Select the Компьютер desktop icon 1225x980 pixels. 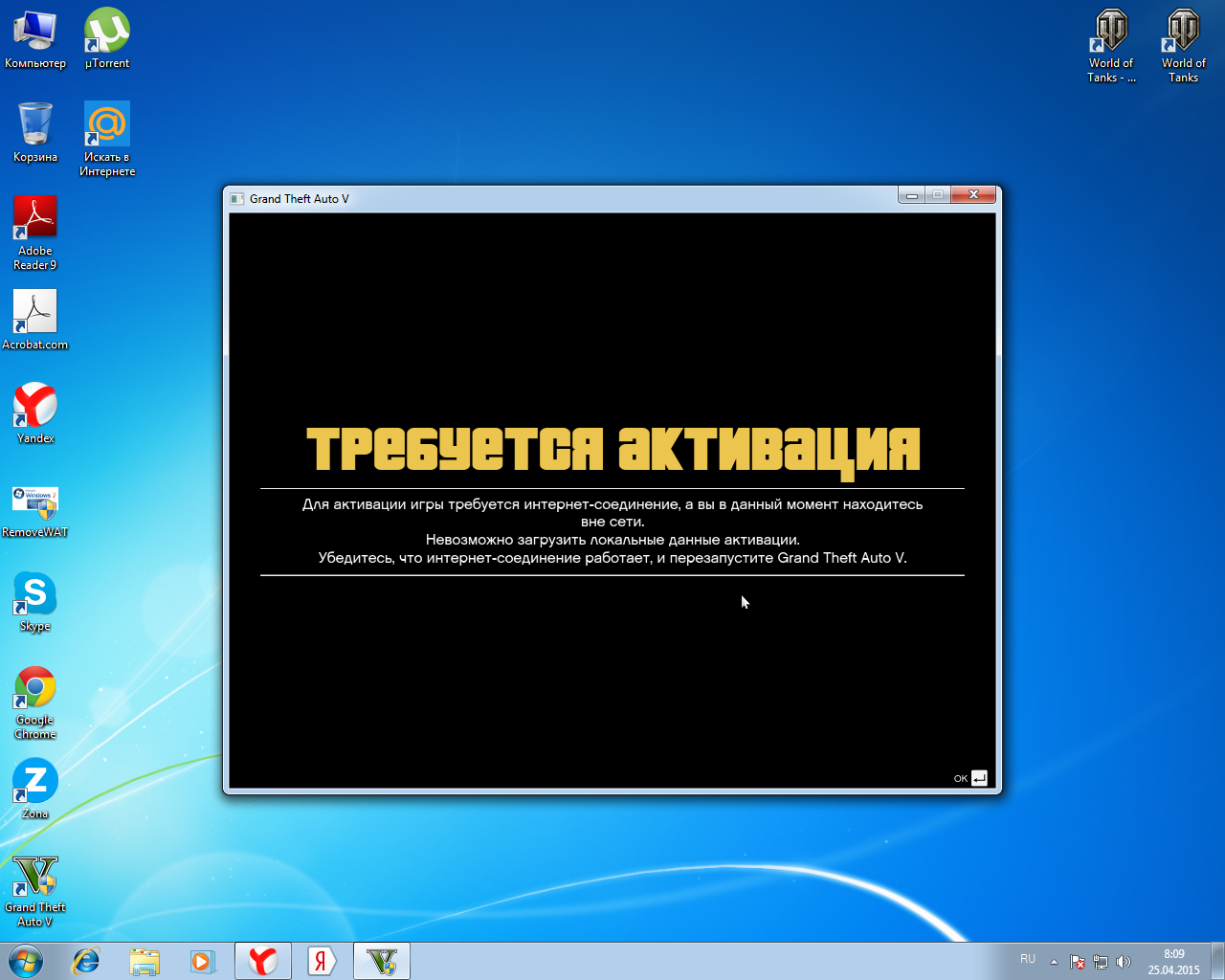coord(35,39)
